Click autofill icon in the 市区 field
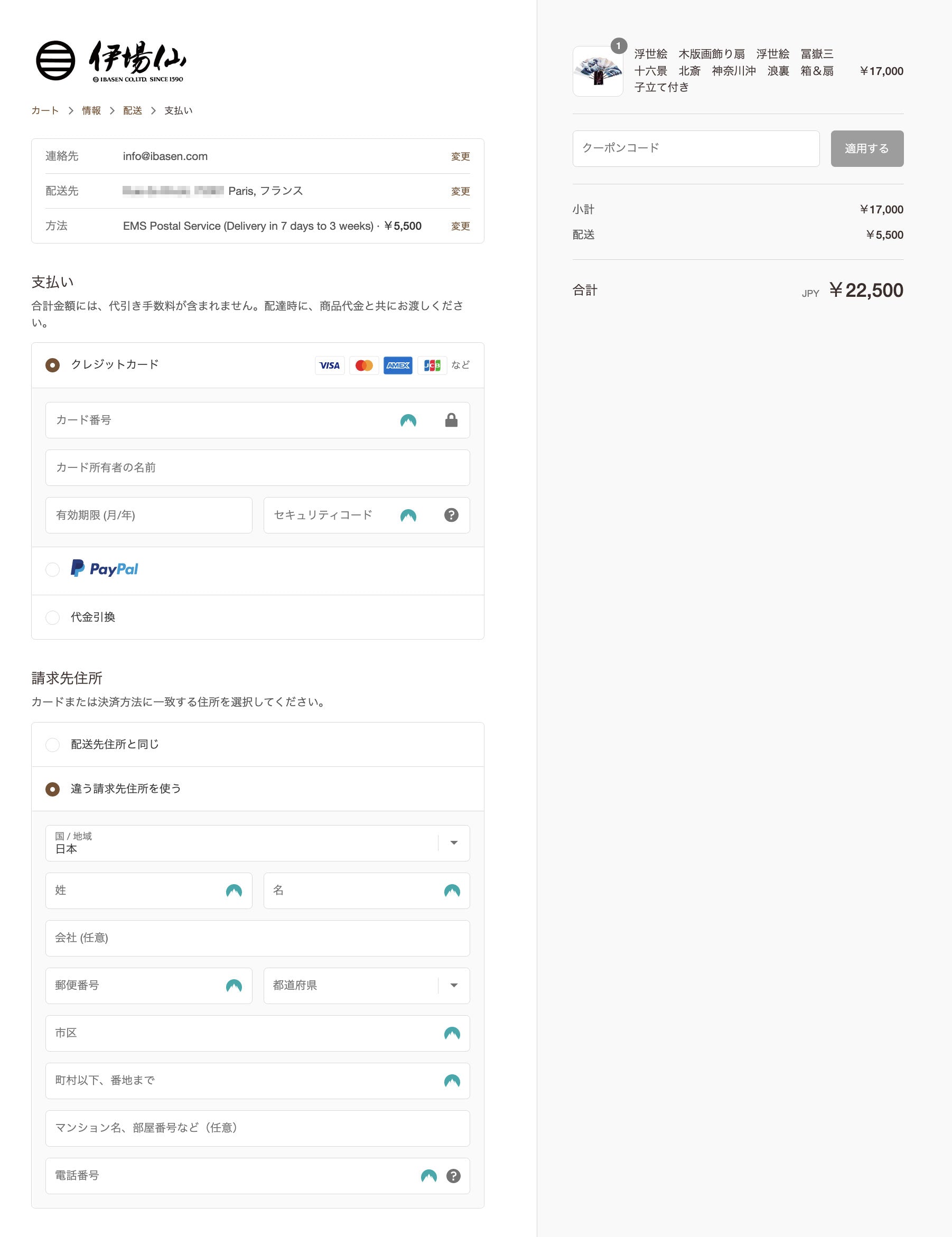This screenshot has height=1237, width=952. 452,1034
